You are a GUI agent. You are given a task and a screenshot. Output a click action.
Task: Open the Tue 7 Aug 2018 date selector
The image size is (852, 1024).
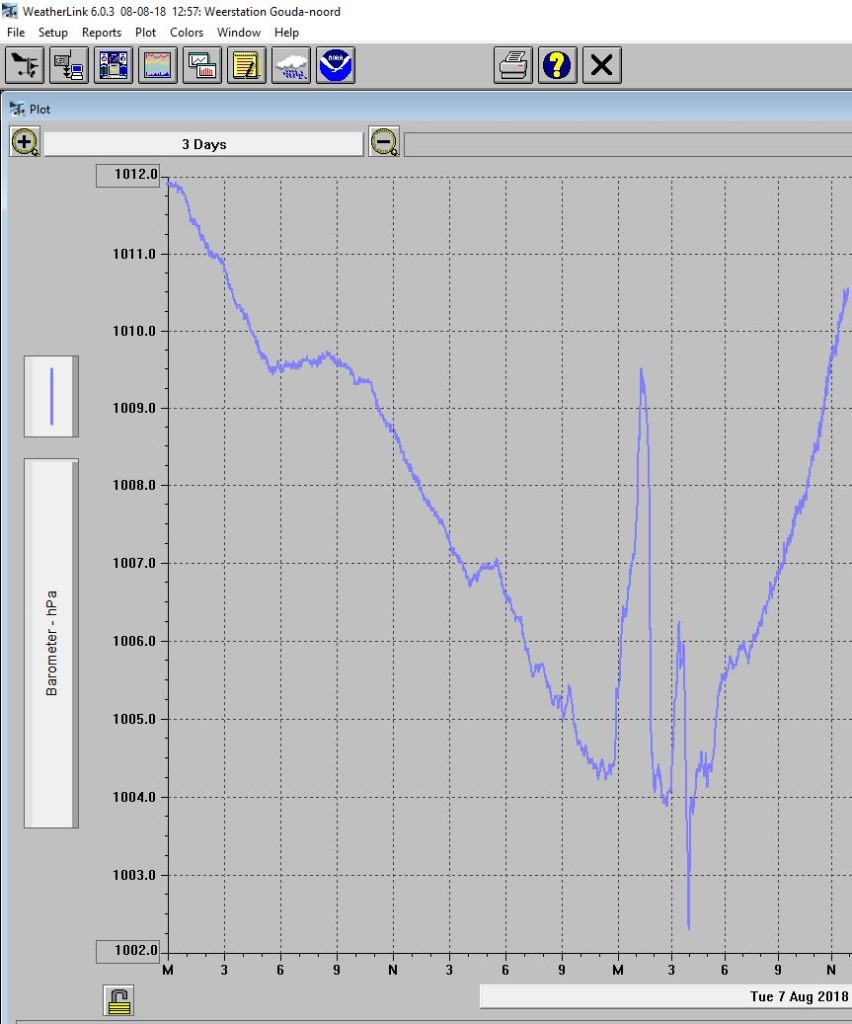click(666, 996)
